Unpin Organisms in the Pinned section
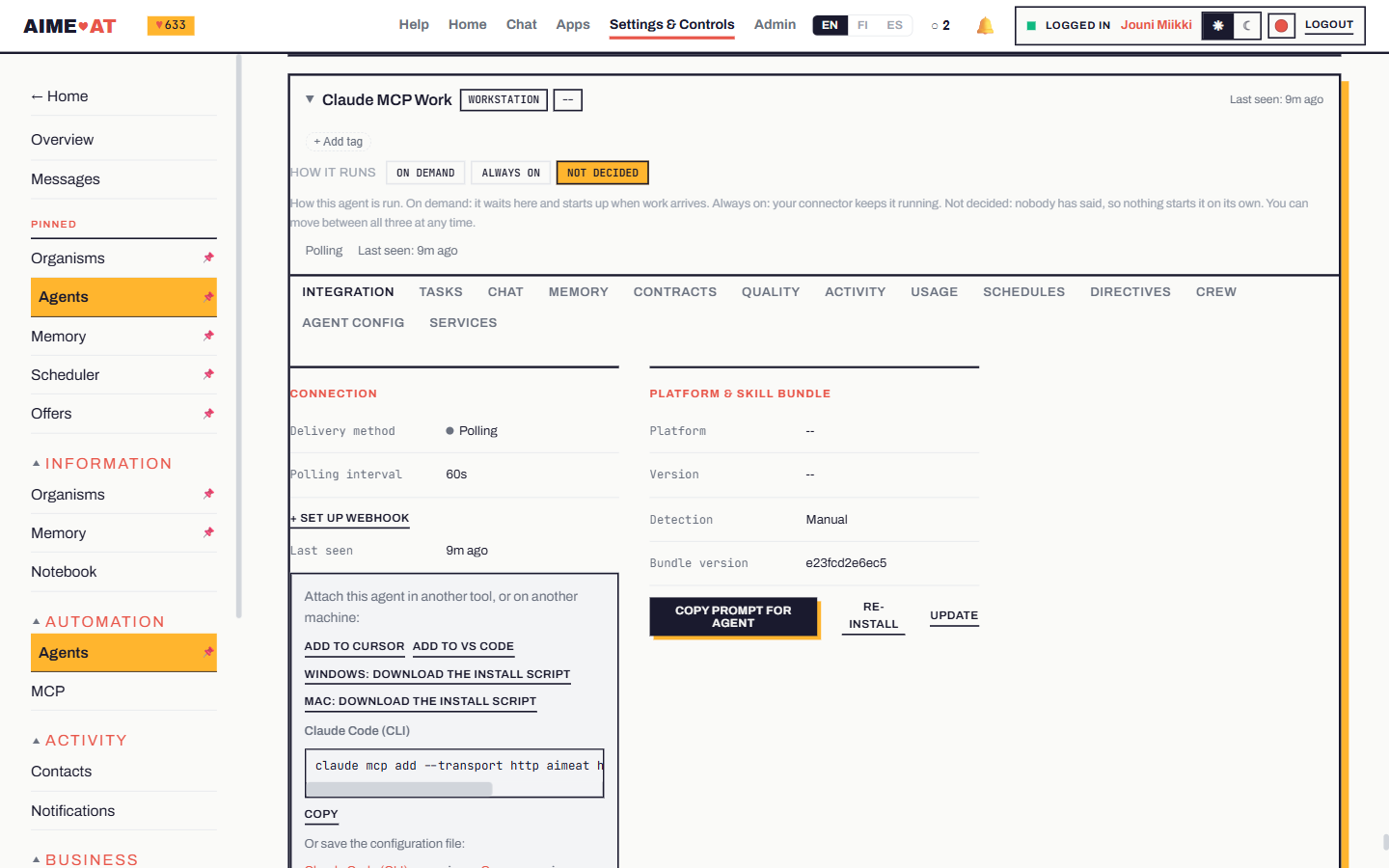 click(x=208, y=258)
